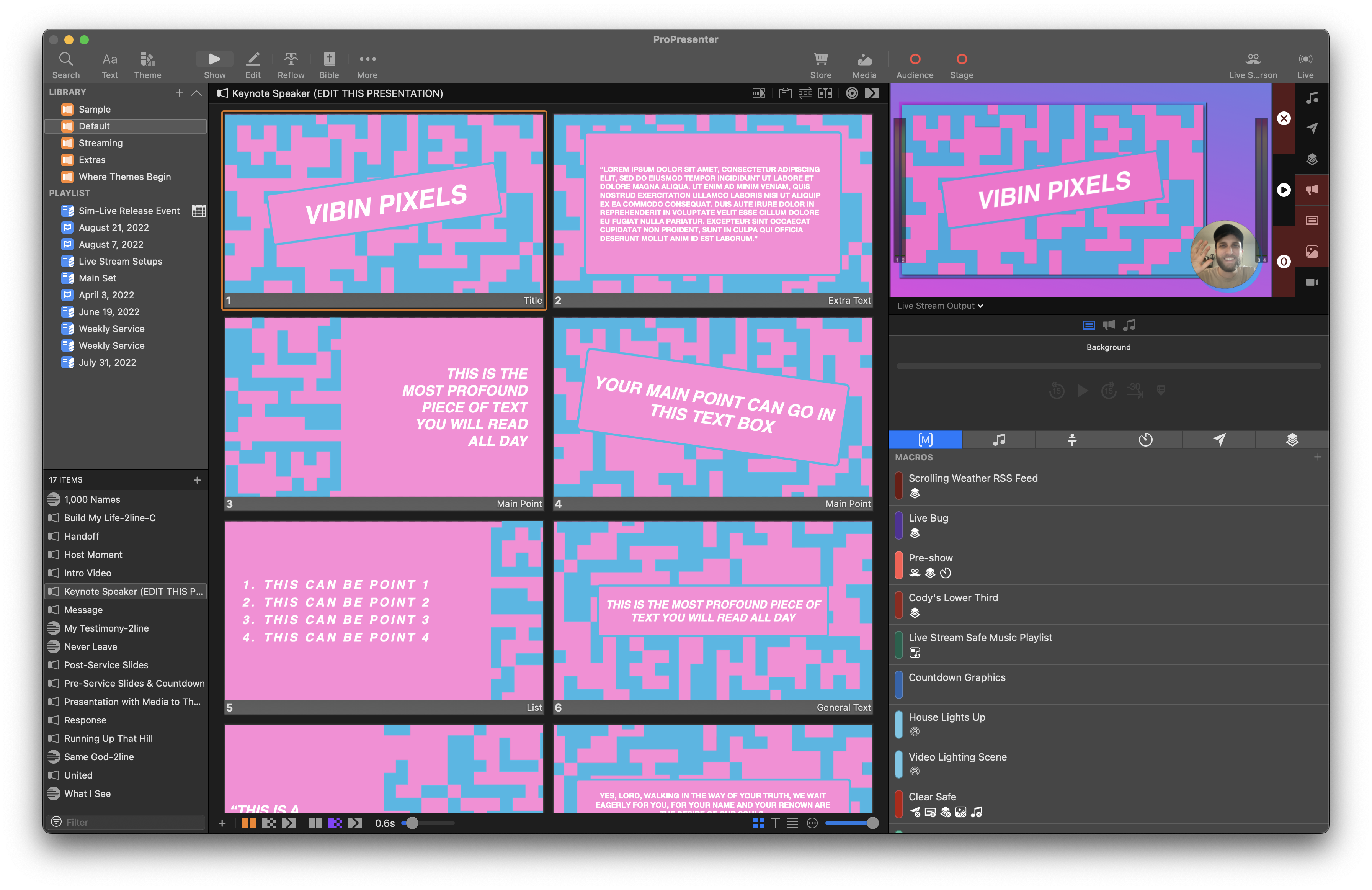Image resolution: width=1372 pixels, height=890 pixels.
Task: Select the music note Audio icon in right sidebar
Action: coord(1313,98)
